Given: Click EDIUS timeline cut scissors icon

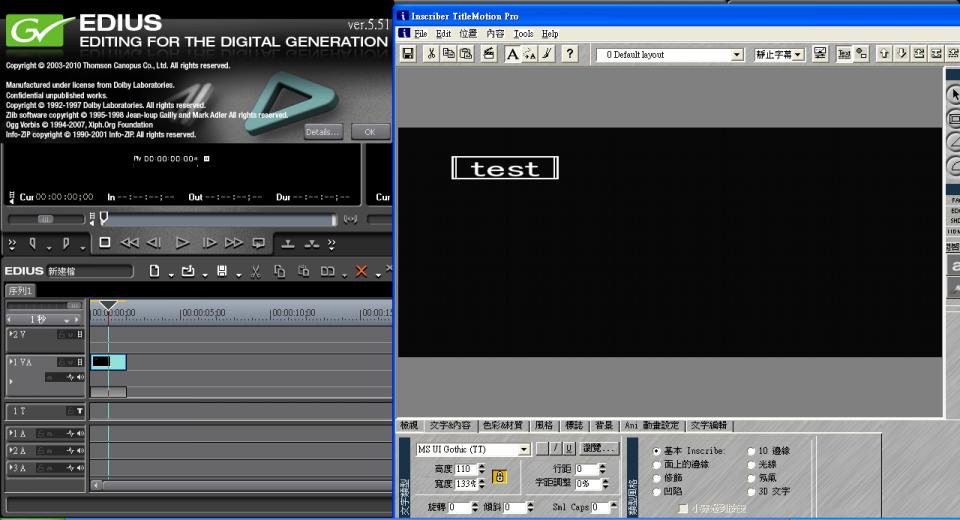Looking at the screenshot, I should [x=256, y=271].
